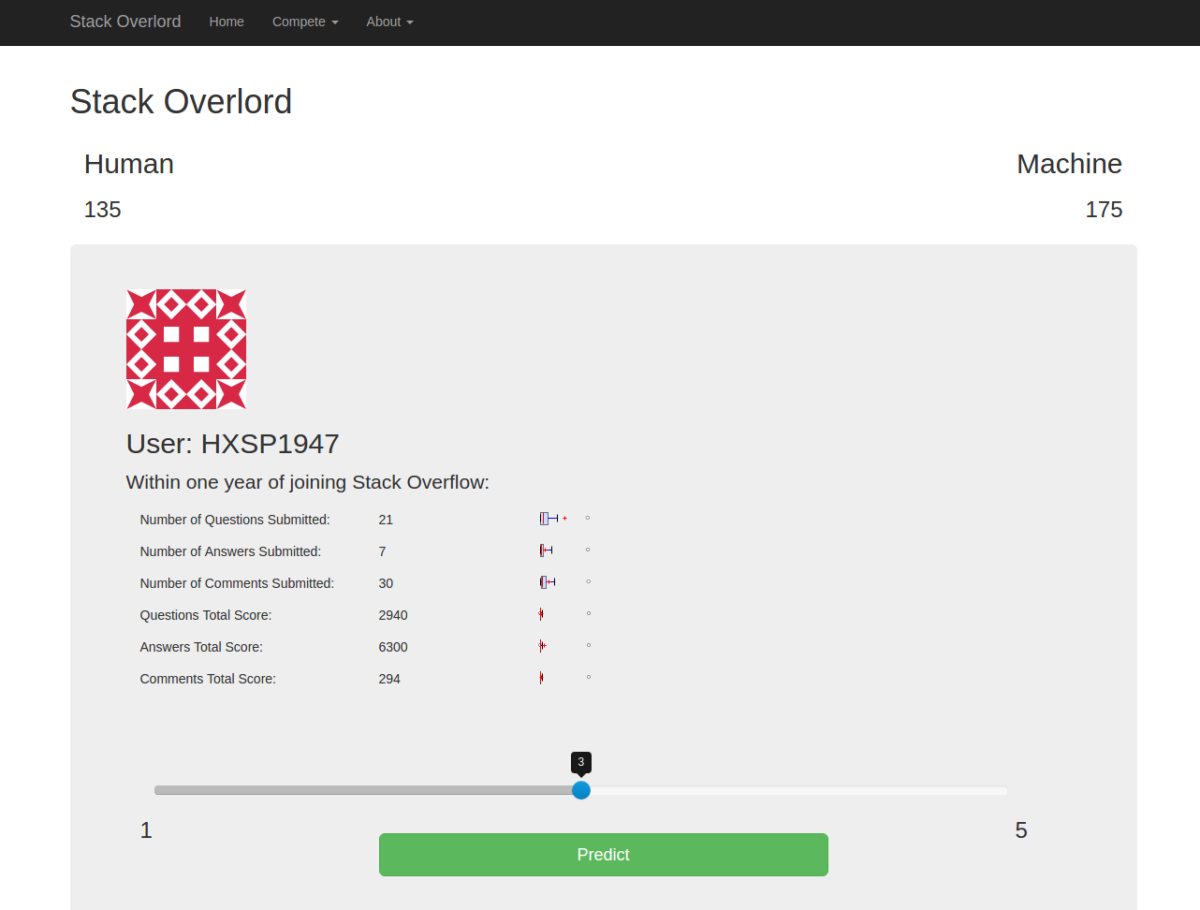Viewport: 1200px width, 910px height.
Task: Click the comments submitted value 30
Action: tap(386, 584)
